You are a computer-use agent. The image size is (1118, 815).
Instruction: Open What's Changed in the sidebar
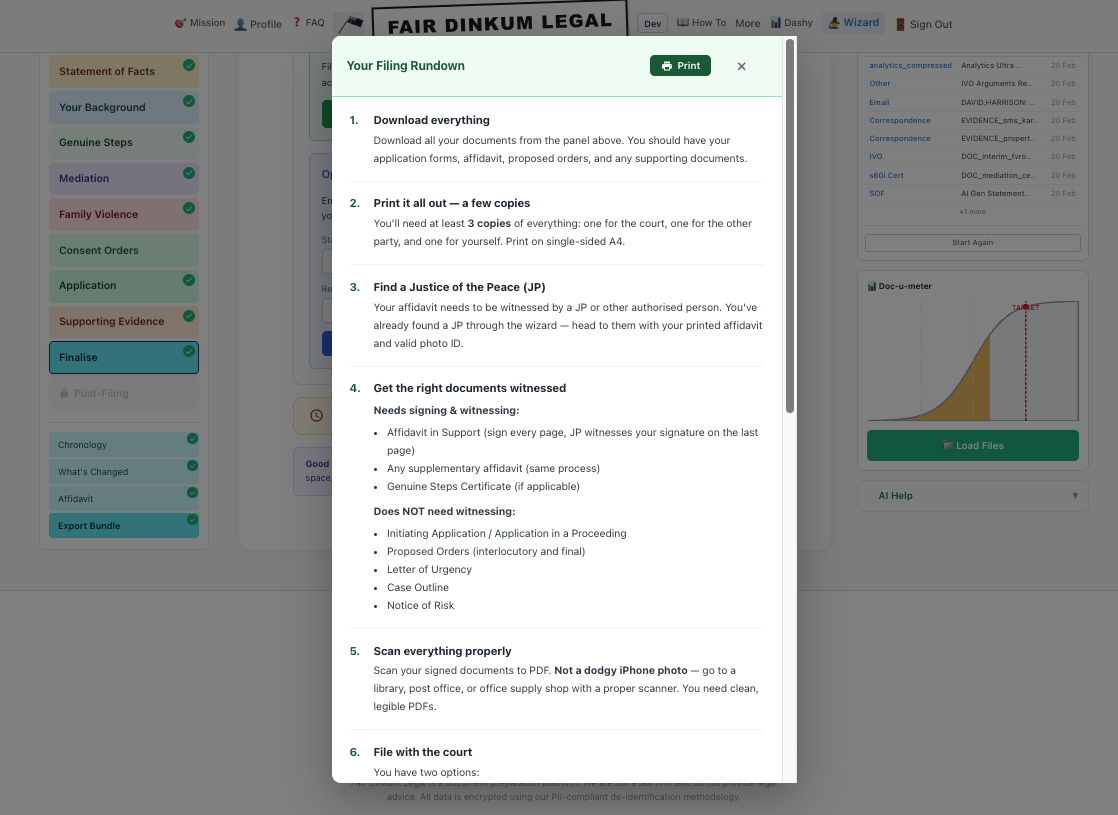(x=124, y=472)
